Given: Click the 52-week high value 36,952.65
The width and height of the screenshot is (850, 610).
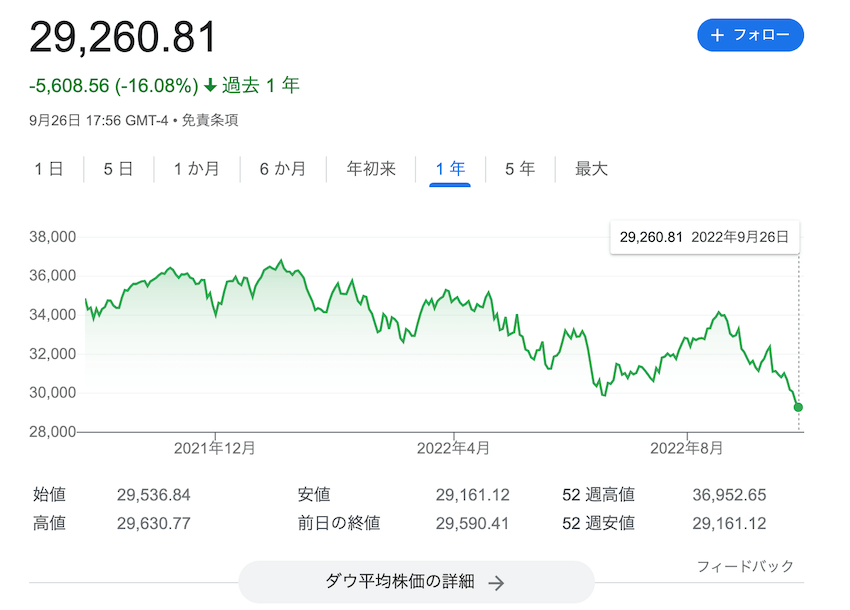Looking at the screenshot, I should tap(729, 495).
